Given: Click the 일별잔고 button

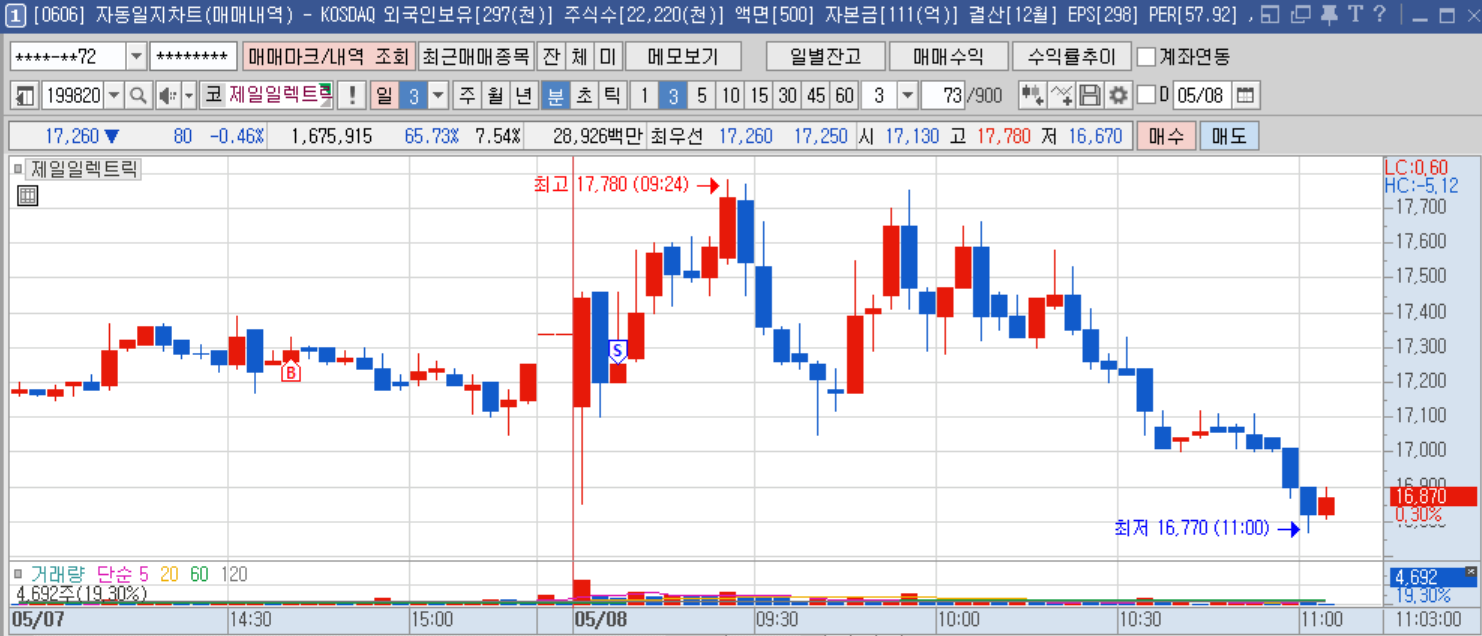Looking at the screenshot, I should (x=824, y=56).
